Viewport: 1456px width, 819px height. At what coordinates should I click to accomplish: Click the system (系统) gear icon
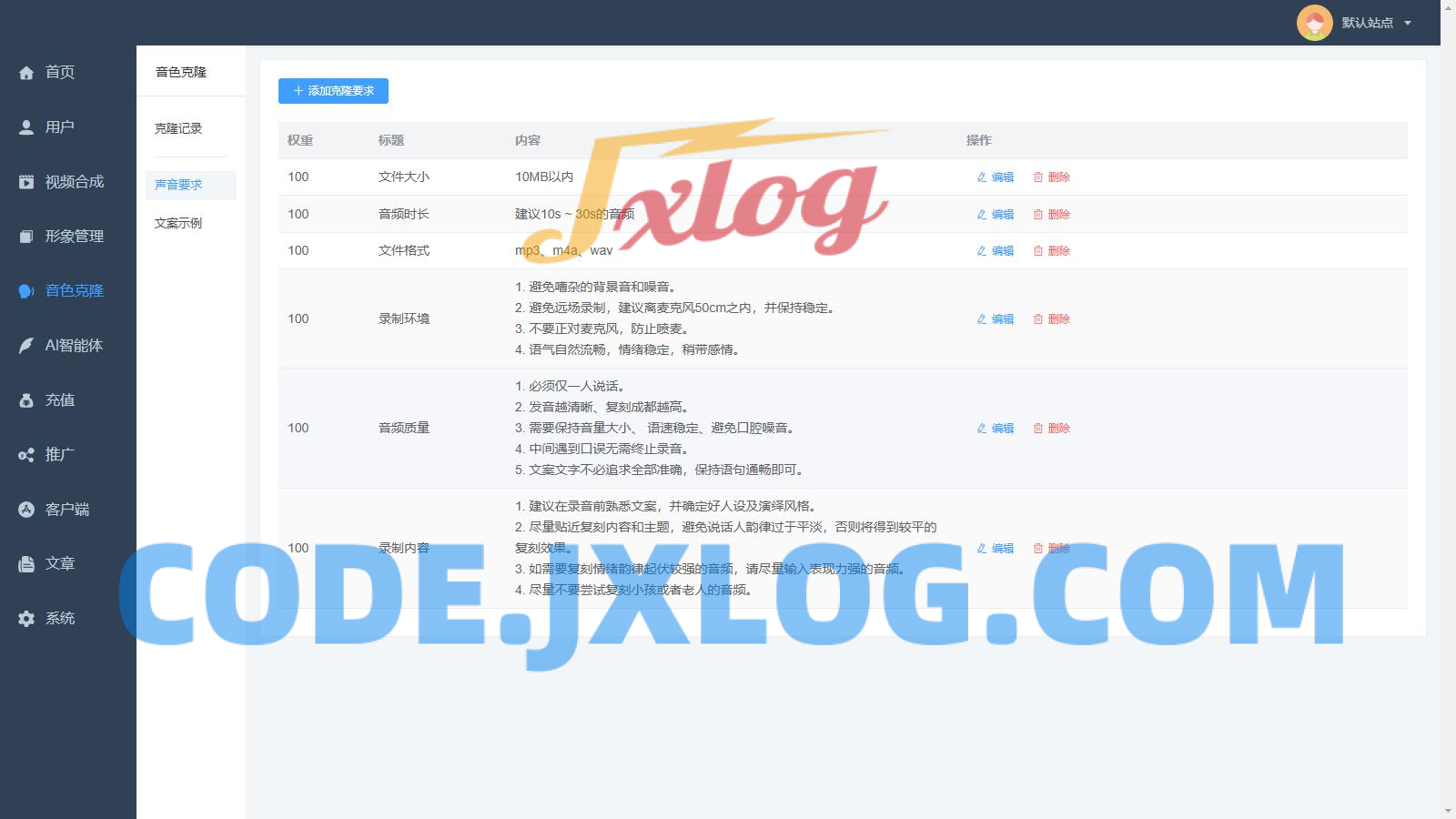tap(26, 619)
